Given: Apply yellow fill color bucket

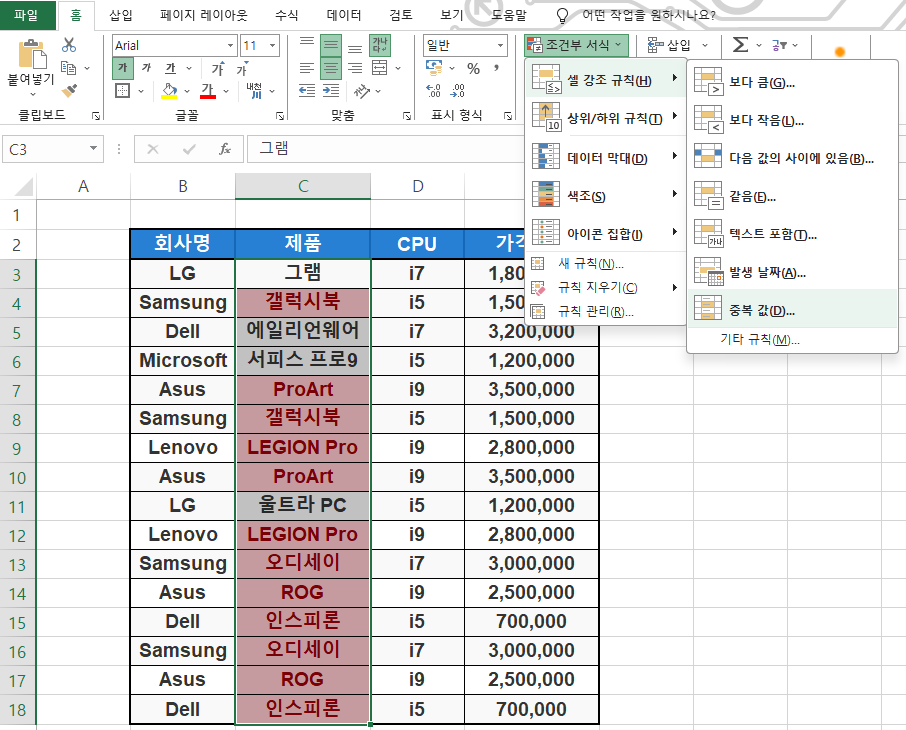Looking at the screenshot, I should 169,90.
